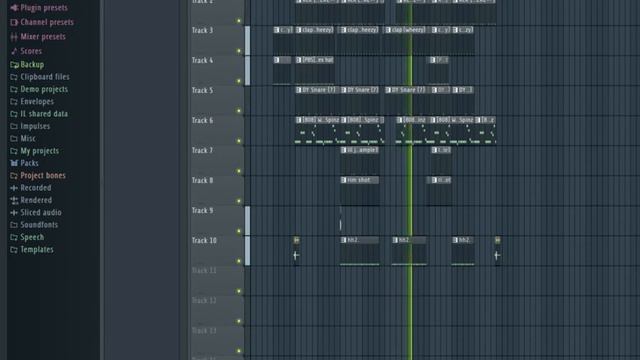
Task: Select the thin clip on Track 9
Action: tap(340, 220)
